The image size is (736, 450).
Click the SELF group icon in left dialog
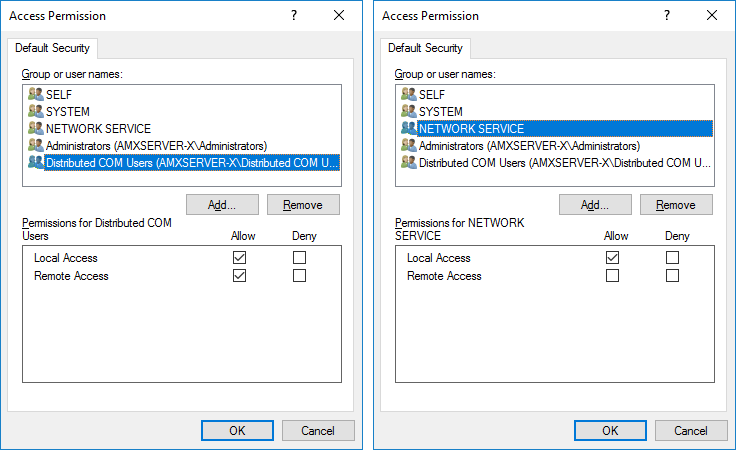pyautogui.click(x=36, y=94)
